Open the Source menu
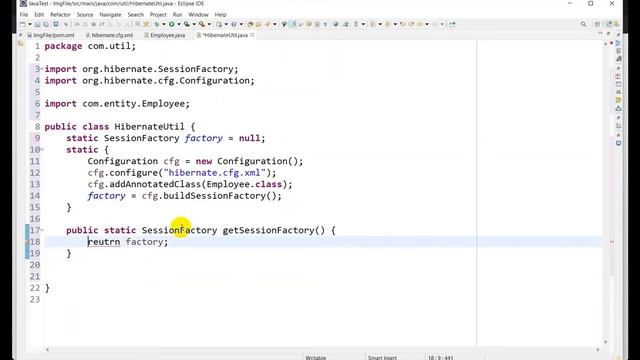This screenshot has height=360, width=640. pos(85,15)
